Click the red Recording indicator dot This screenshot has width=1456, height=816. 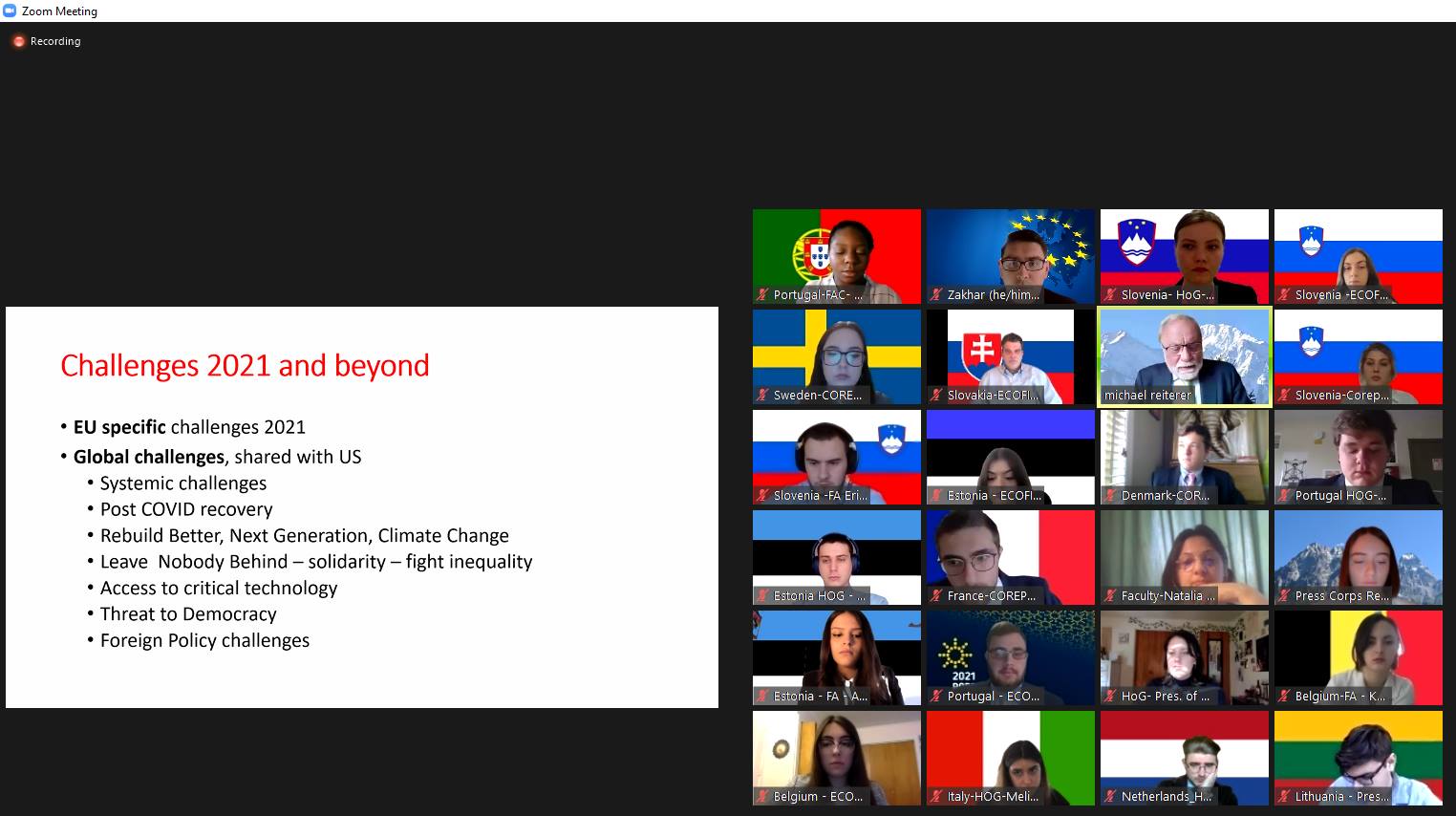(x=18, y=41)
